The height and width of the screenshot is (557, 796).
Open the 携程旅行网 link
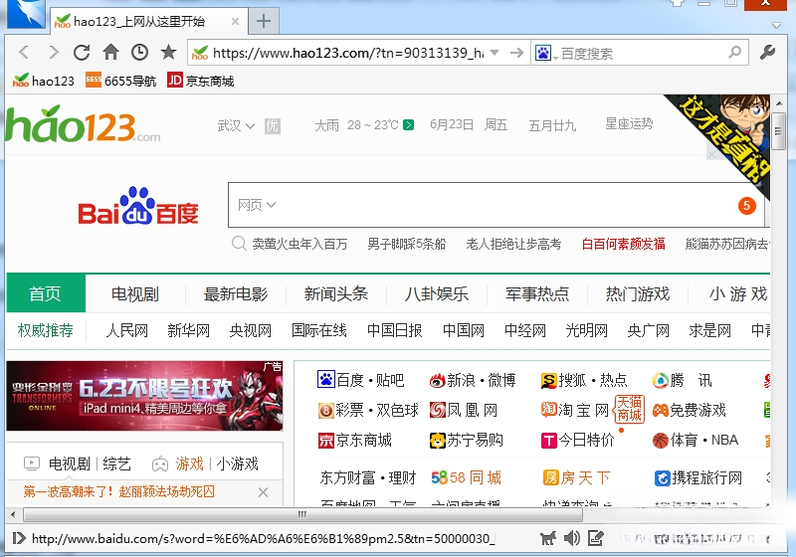point(698,478)
